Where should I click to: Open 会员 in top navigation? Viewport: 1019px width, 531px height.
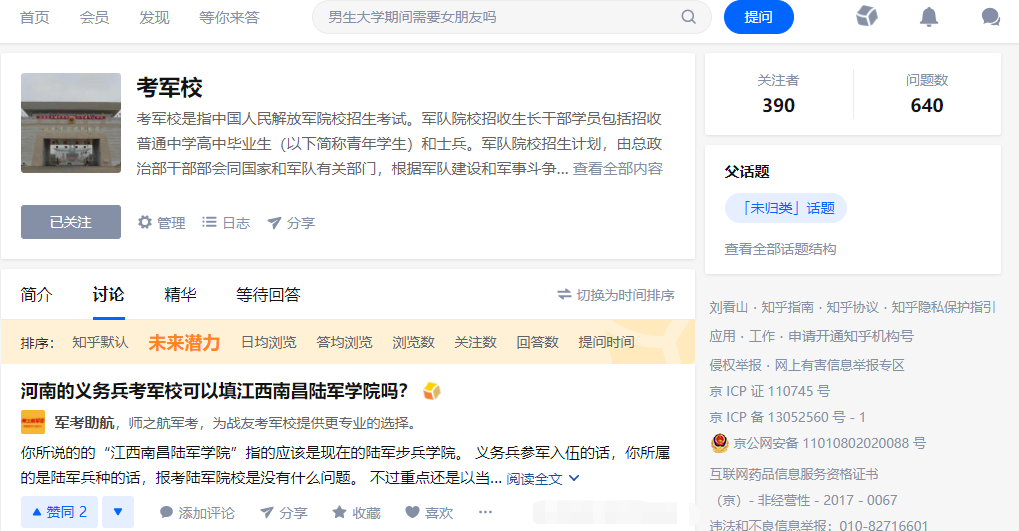tap(94, 18)
